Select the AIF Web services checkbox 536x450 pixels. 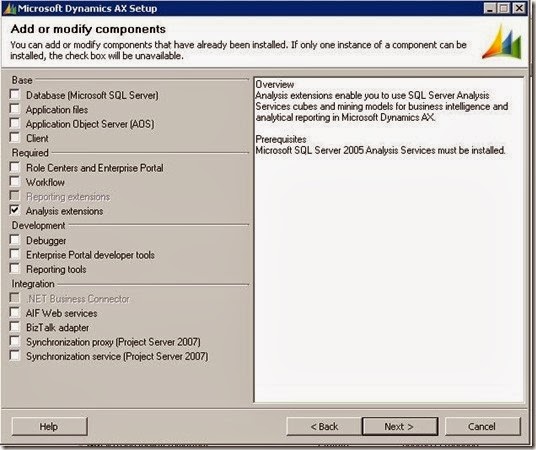pos(15,313)
